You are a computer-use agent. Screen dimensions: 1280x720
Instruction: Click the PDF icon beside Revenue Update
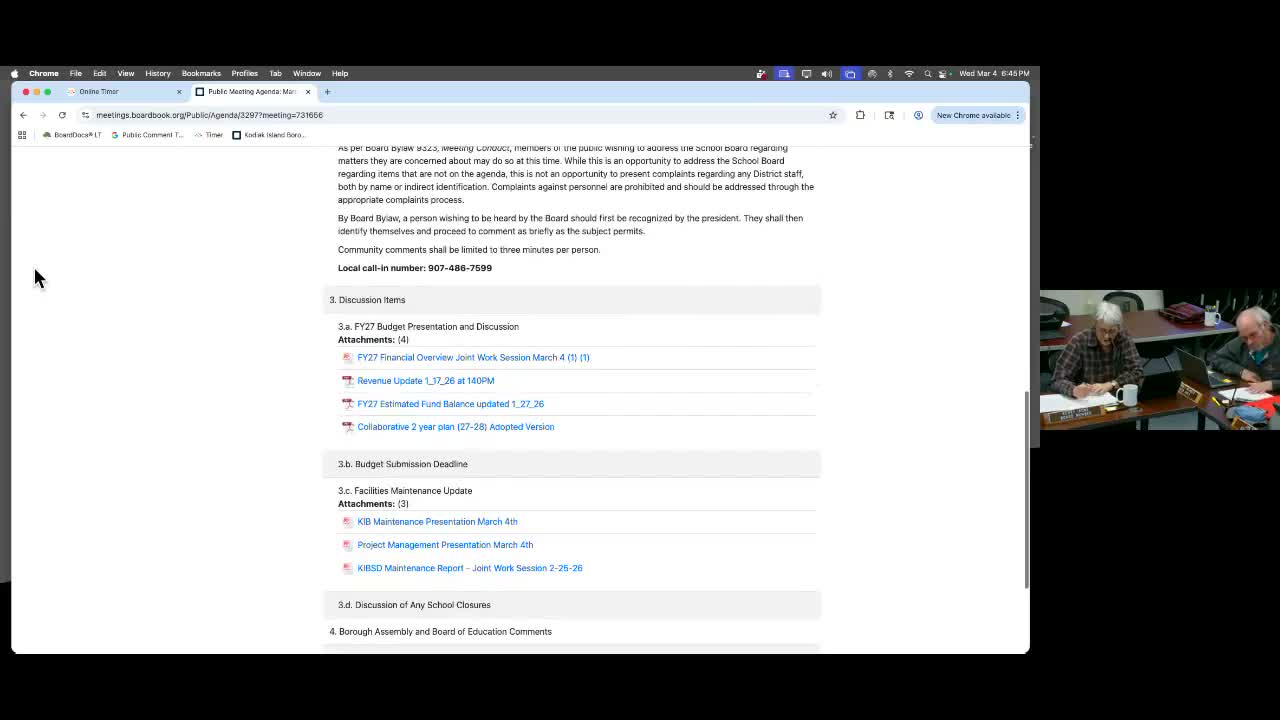(x=348, y=381)
